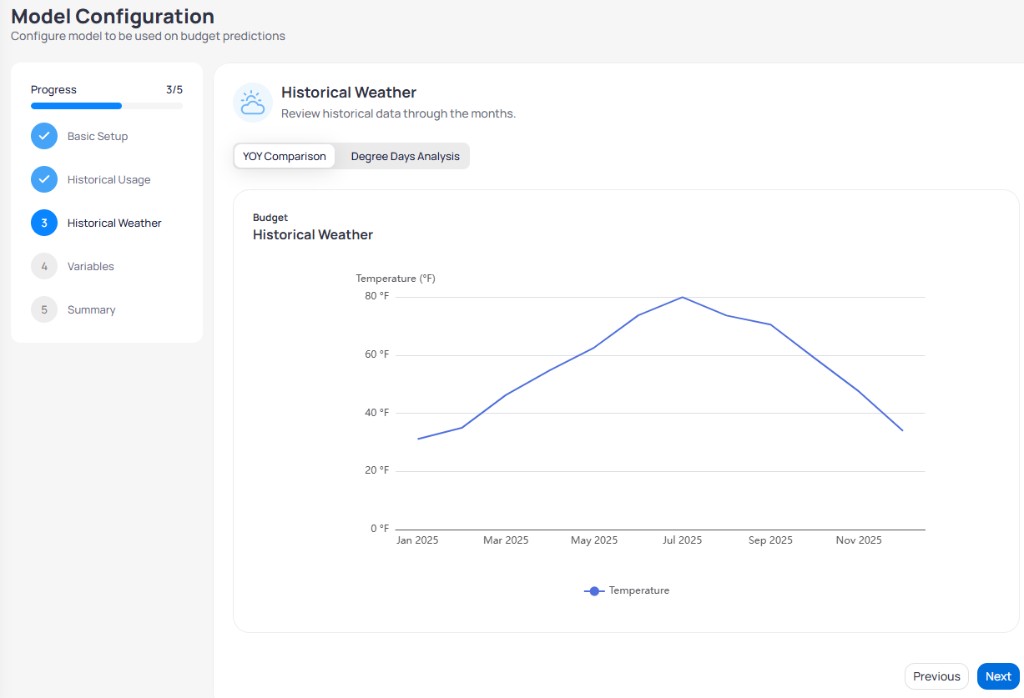This screenshot has height=698, width=1024.
Task: Select the Historical Weather step label
Action: (114, 223)
